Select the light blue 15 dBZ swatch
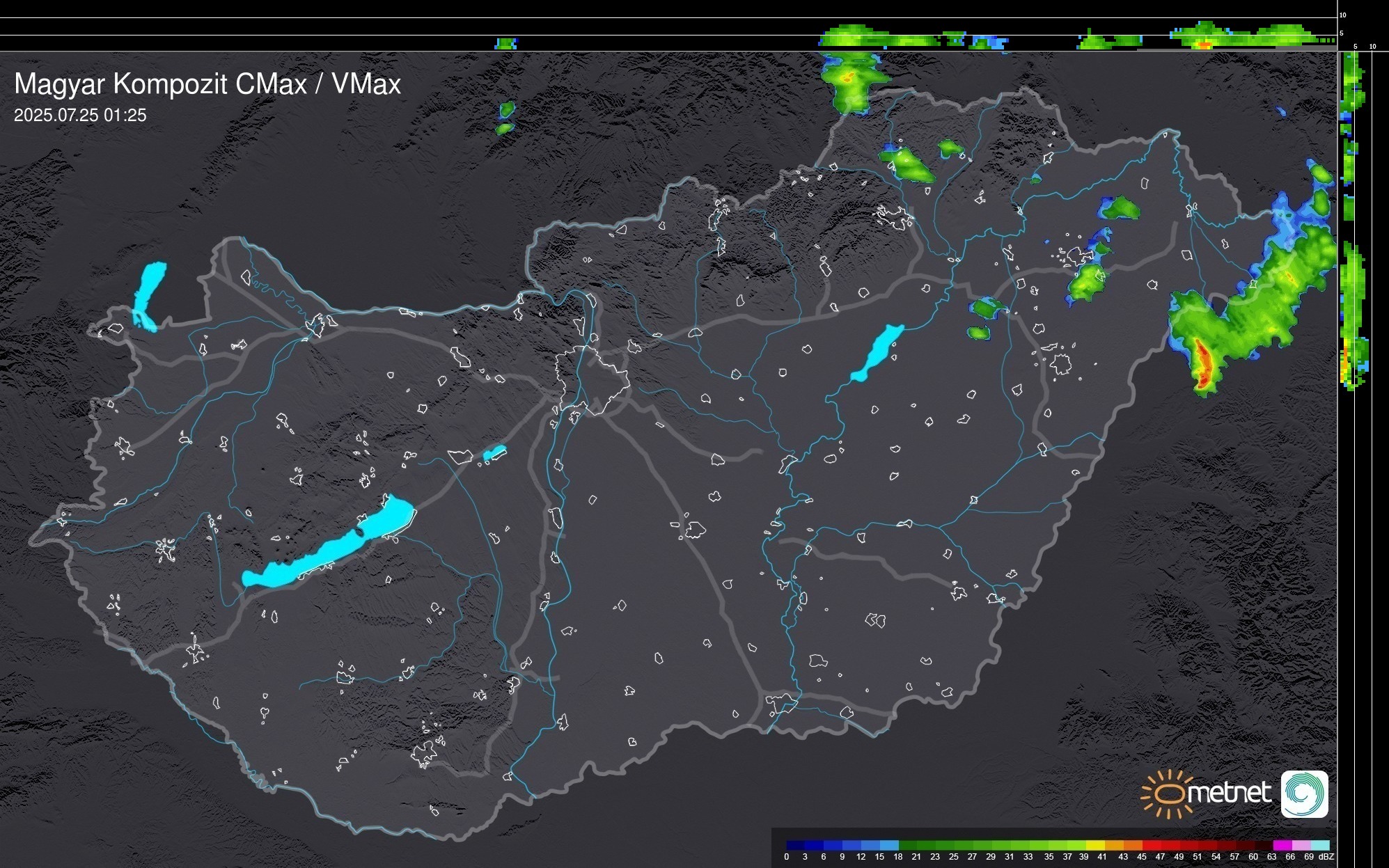This screenshot has height=868, width=1389. pos(888,845)
